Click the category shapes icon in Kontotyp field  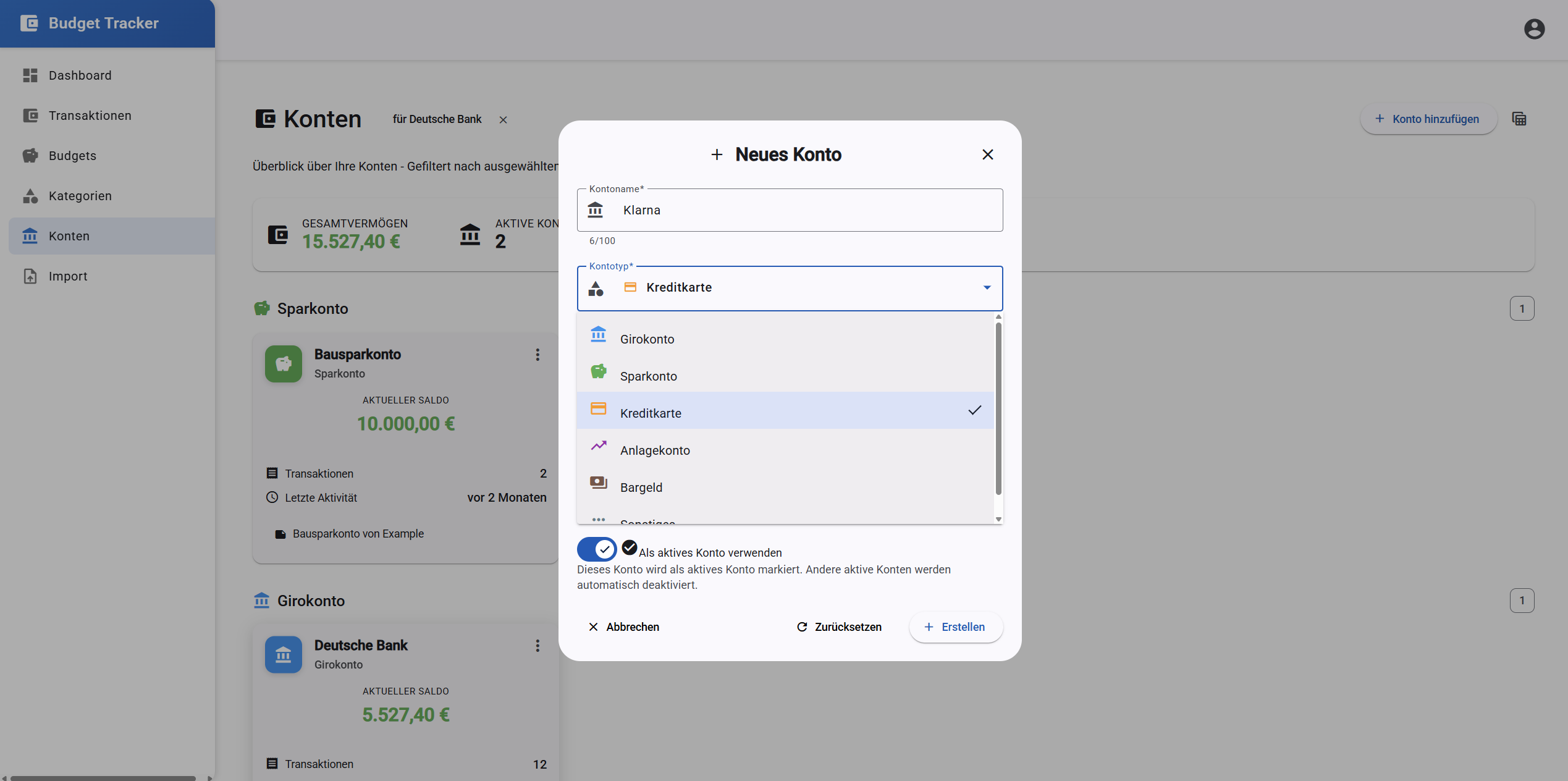click(596, 288)
